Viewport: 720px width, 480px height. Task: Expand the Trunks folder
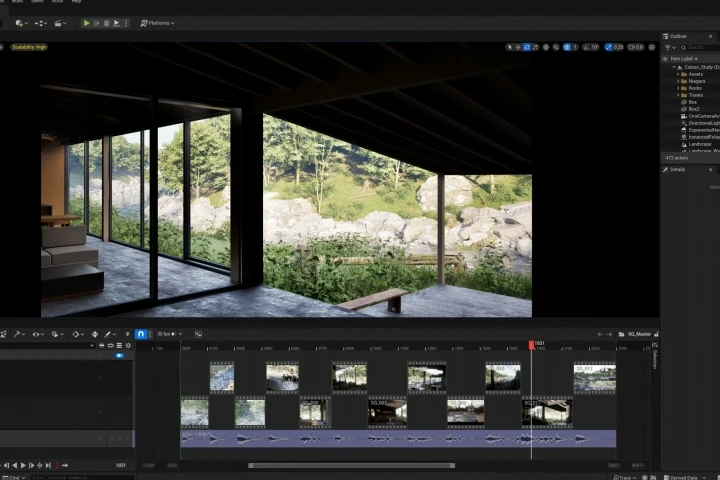678,95
